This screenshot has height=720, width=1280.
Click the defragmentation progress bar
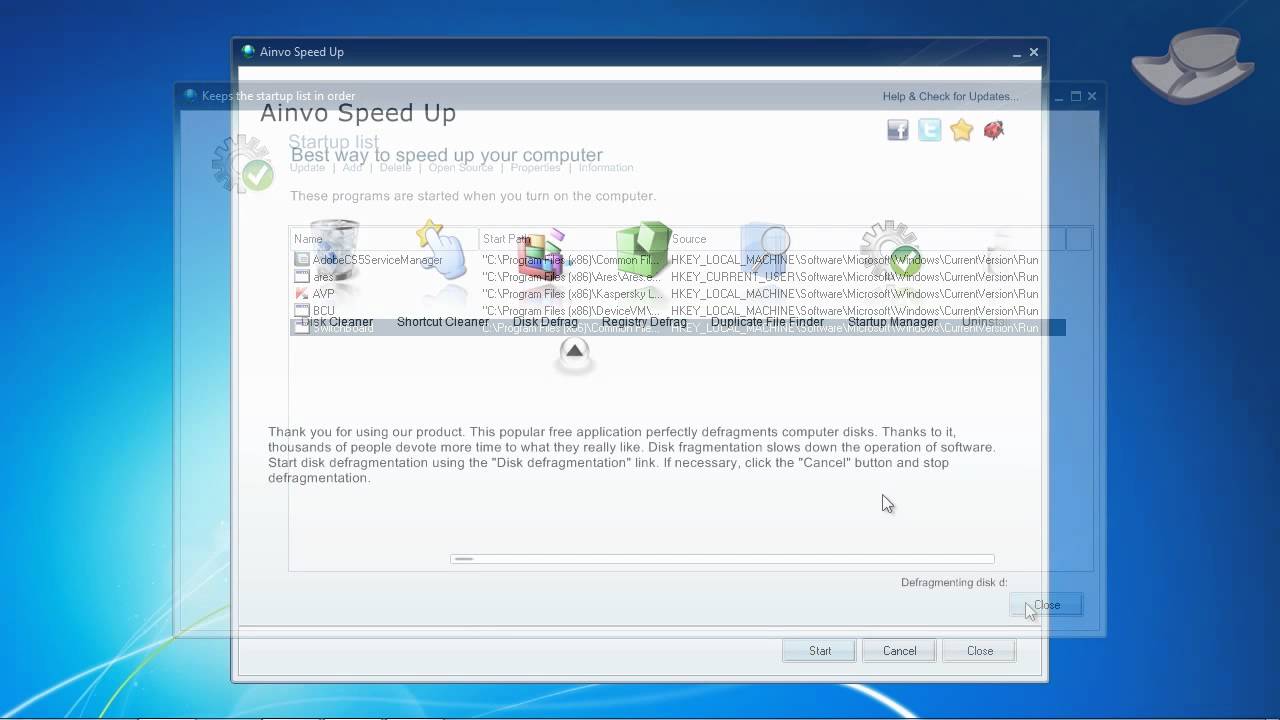722,559
